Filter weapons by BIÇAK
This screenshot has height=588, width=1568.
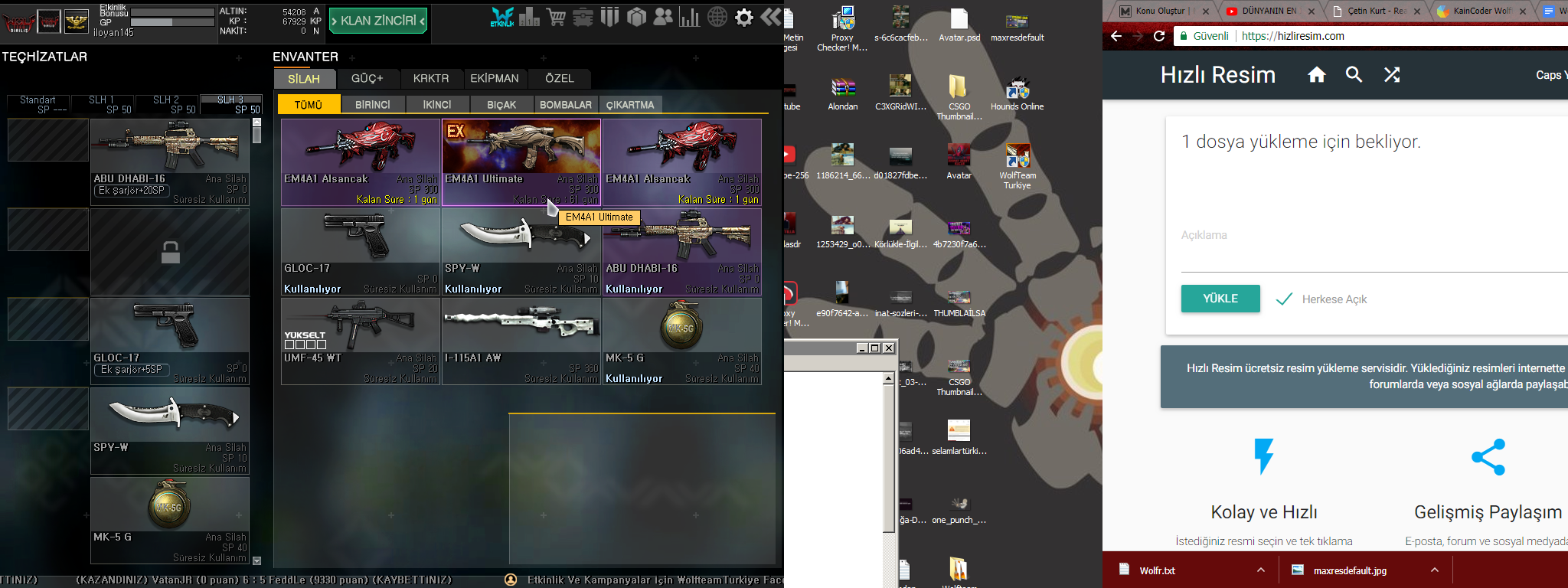click(x=501, y=105)
